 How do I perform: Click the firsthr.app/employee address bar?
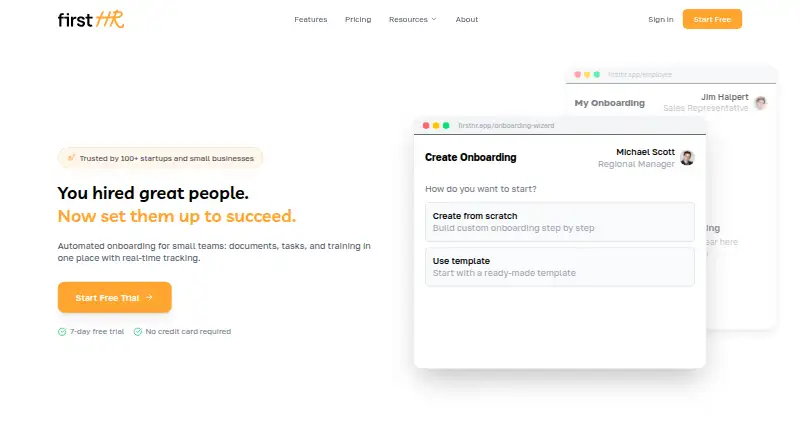[x=640, y=75]
